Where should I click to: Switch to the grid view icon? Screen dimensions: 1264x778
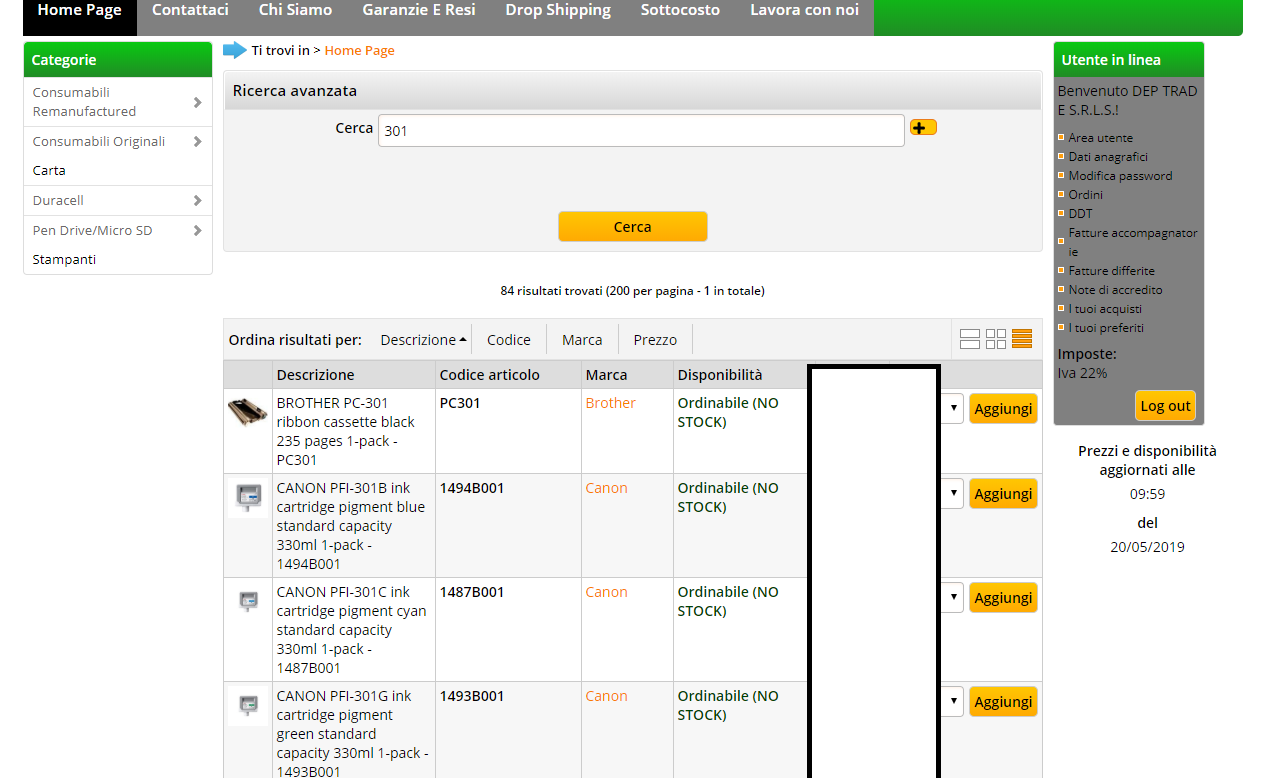995,339
